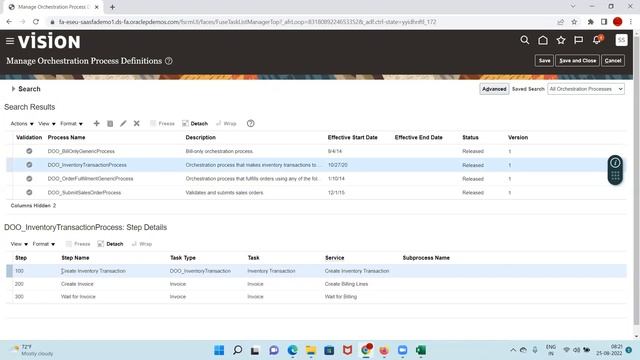Click the page vertical scrollbar
This screenshot has width=640, height=360.
point(636,180)
